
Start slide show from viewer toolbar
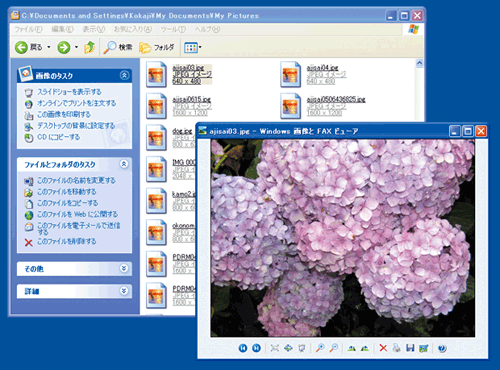pyautogui.click(x=302, y=348)
